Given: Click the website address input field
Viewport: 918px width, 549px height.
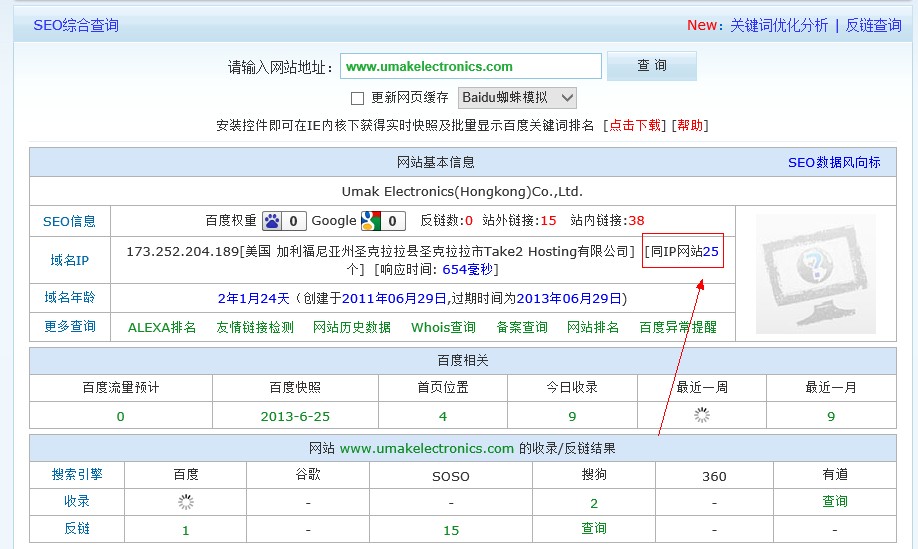Looking at the screenshot, I should 470,67.
